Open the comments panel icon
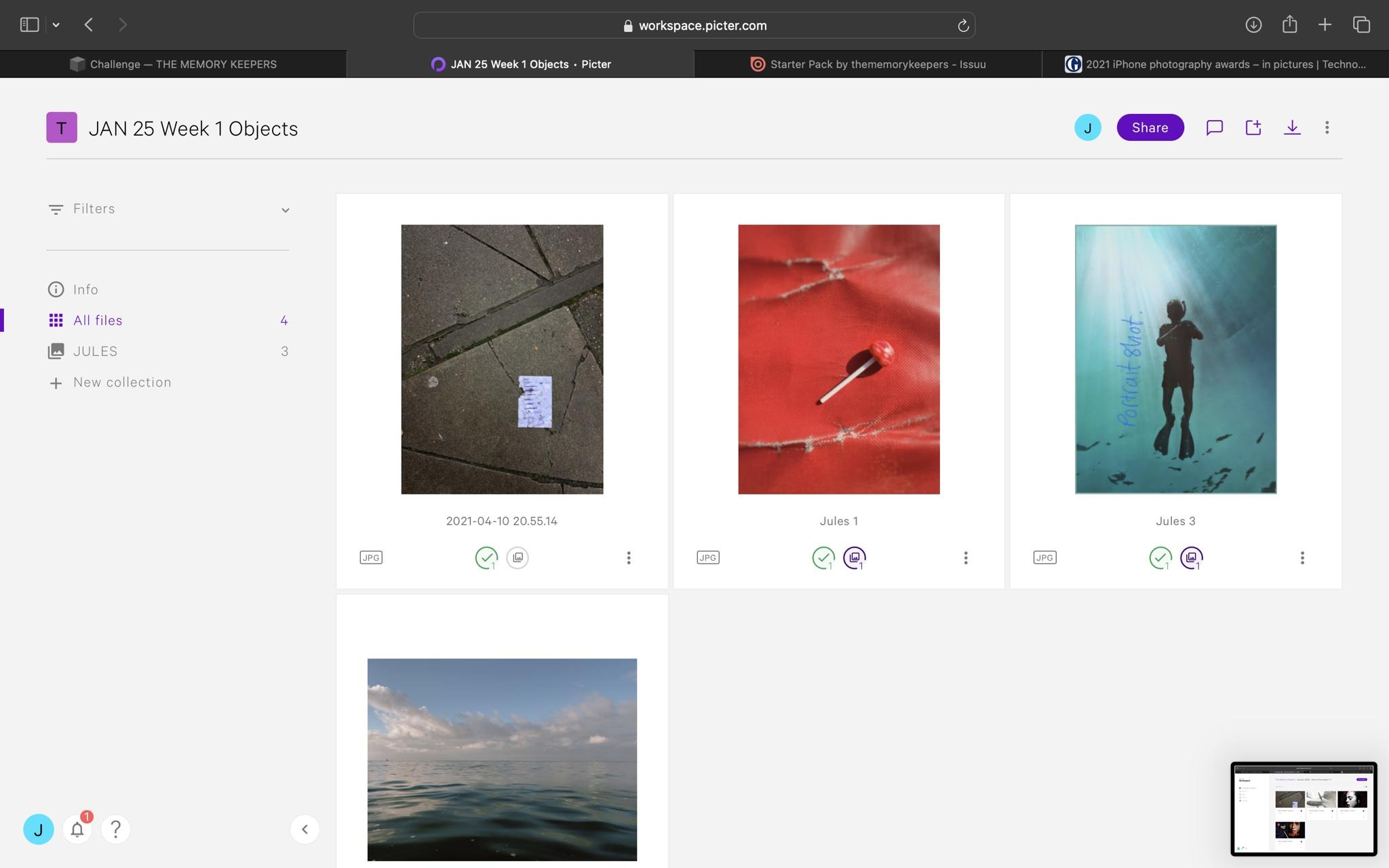The height and width of the screenshot is (868, 1389). [x=1214, y=127]
